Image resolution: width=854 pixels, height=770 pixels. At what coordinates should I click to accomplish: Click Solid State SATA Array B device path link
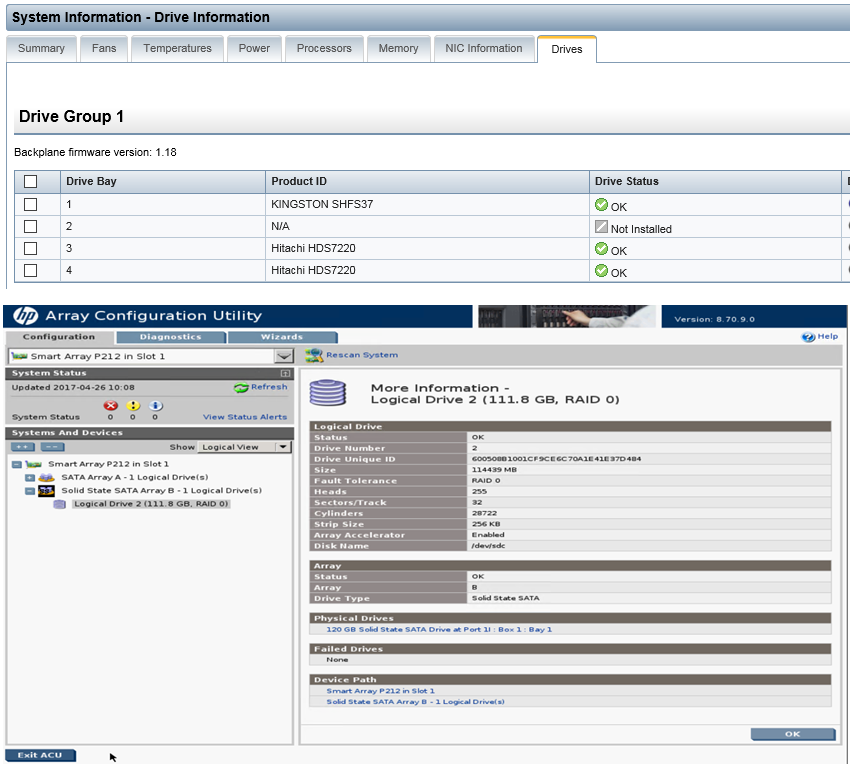click(x=416, y=702)
